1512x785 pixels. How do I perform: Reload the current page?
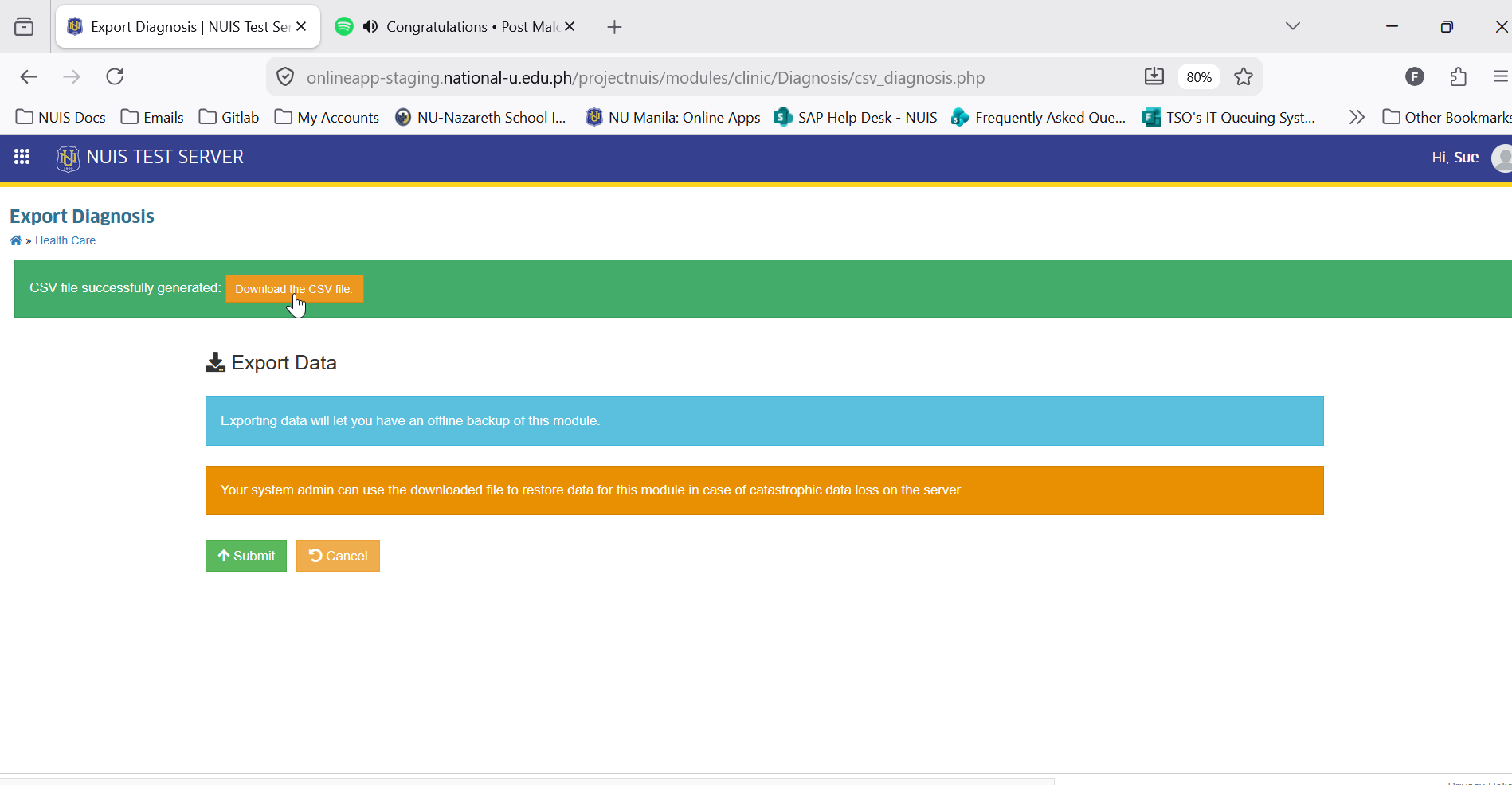115,76
